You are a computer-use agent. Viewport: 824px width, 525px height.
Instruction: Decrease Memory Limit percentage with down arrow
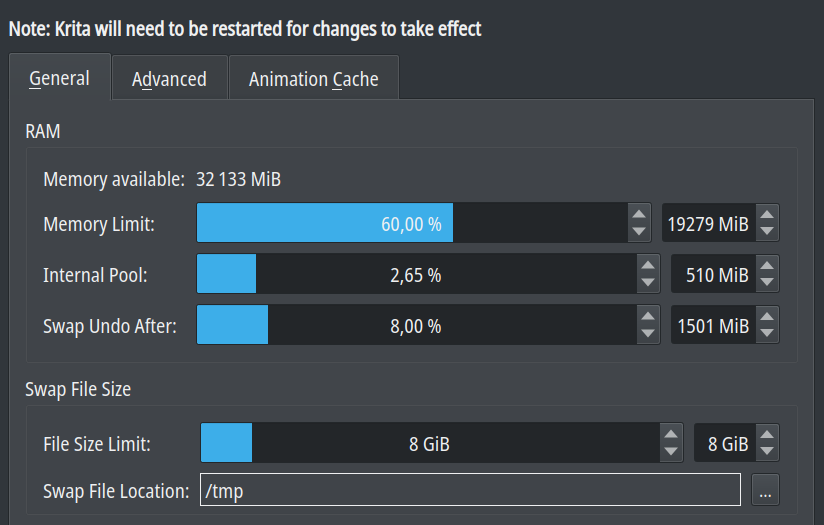coord(639,232)
